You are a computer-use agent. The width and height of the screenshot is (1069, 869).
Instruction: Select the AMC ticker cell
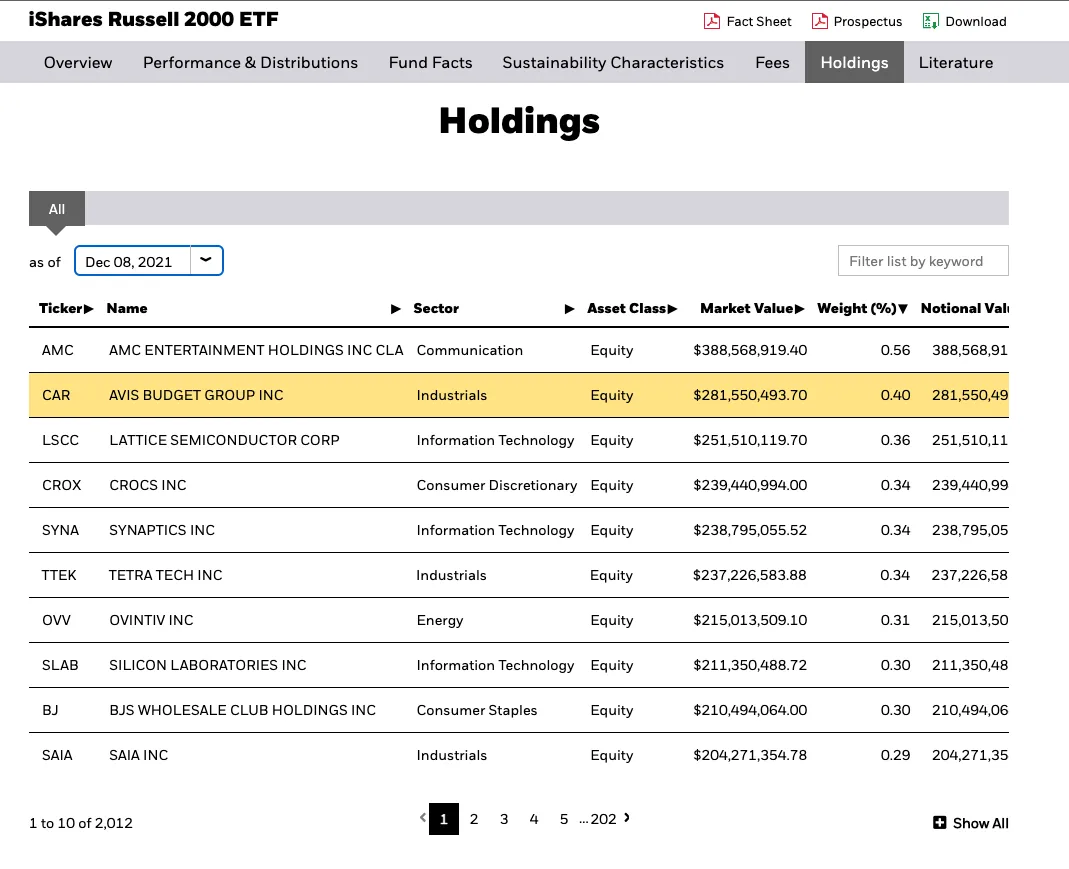point(57,350)
